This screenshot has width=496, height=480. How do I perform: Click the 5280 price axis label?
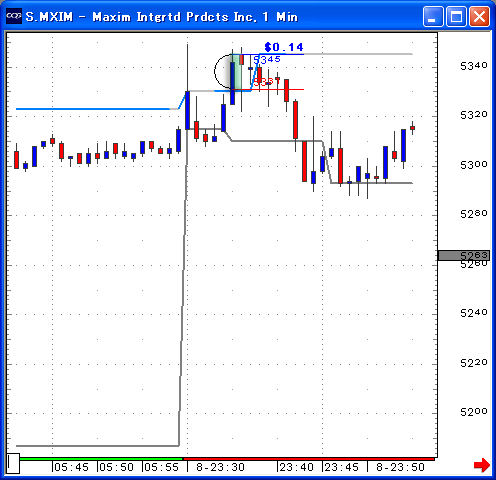click(x=474, y=214)
